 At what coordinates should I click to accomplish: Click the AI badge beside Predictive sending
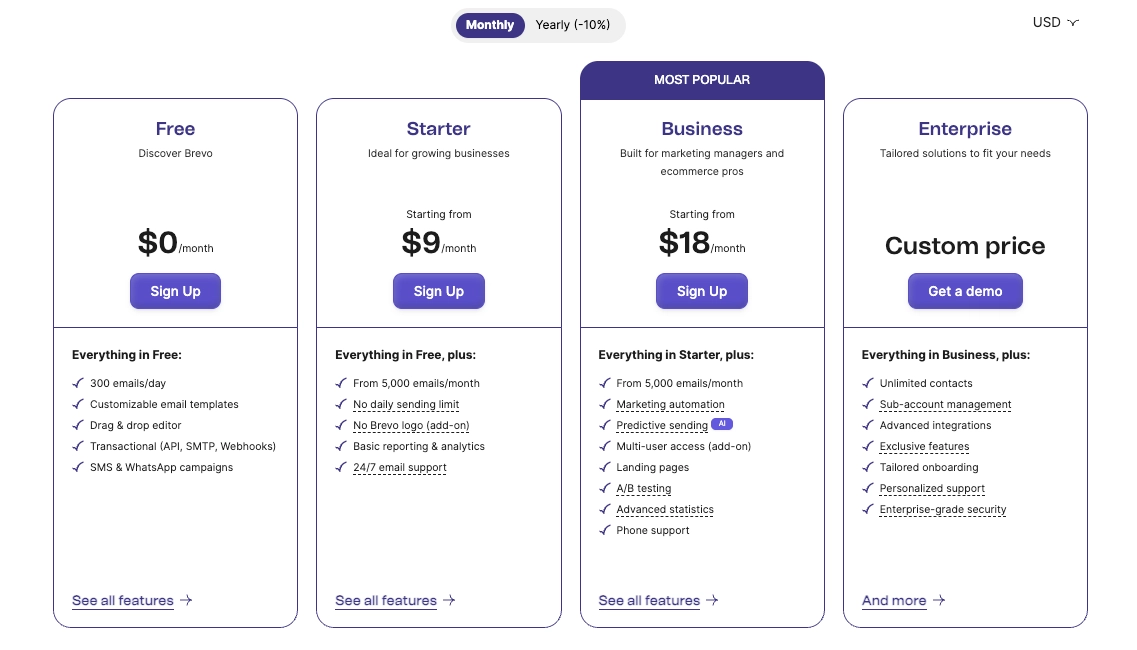point(723,424)
